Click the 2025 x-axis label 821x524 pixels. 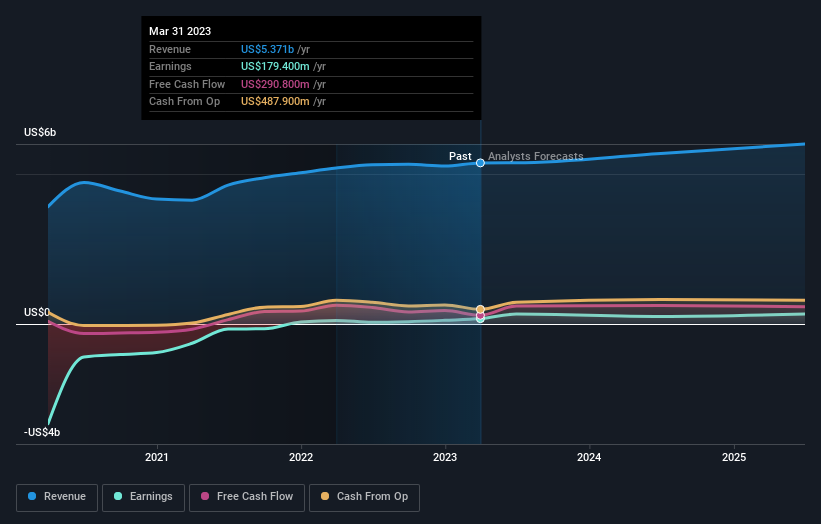click(734, 457)
